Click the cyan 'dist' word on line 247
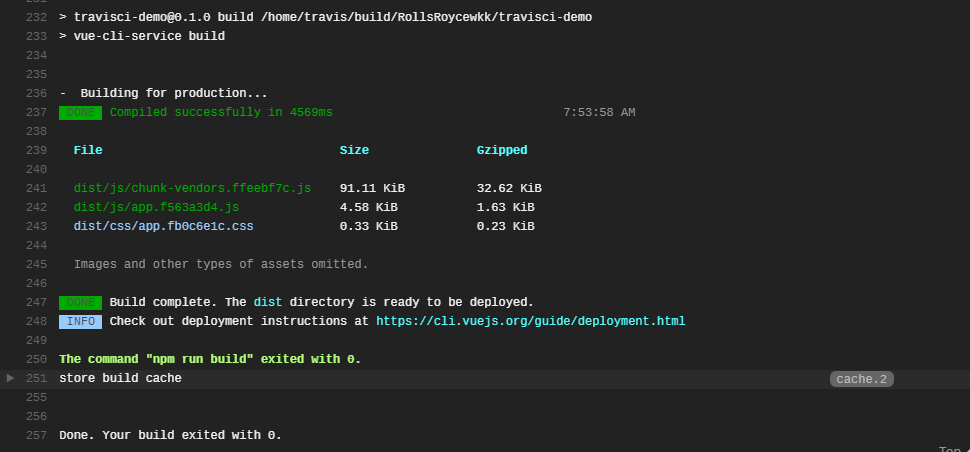The height and width of the screenshot is (452, 970). [268, 303]
